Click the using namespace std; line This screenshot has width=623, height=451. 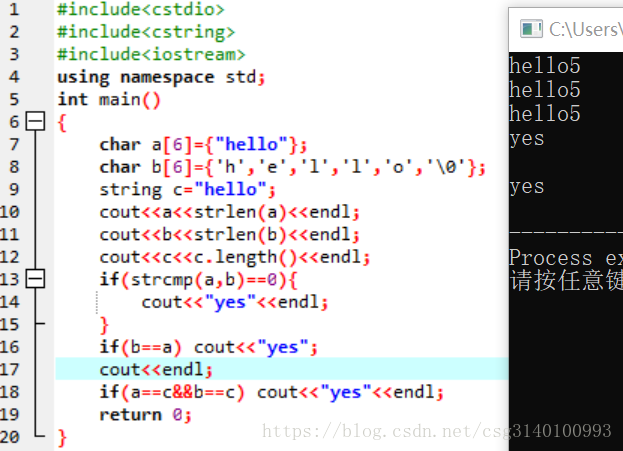point(161,77)
